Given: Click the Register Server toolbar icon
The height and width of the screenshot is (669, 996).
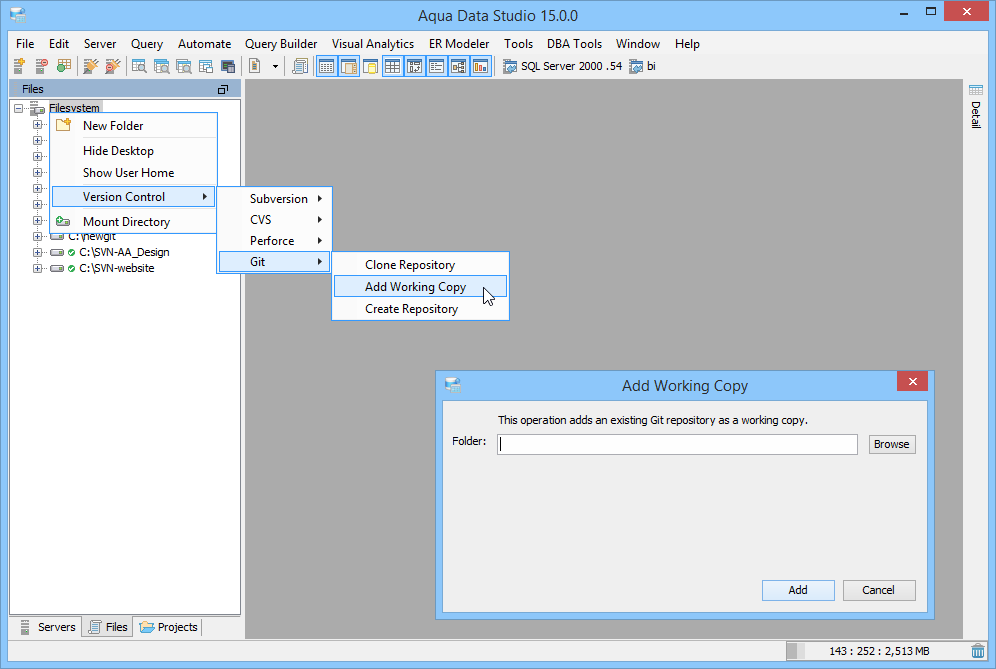Looking at the screenshot, I should 19,65.
